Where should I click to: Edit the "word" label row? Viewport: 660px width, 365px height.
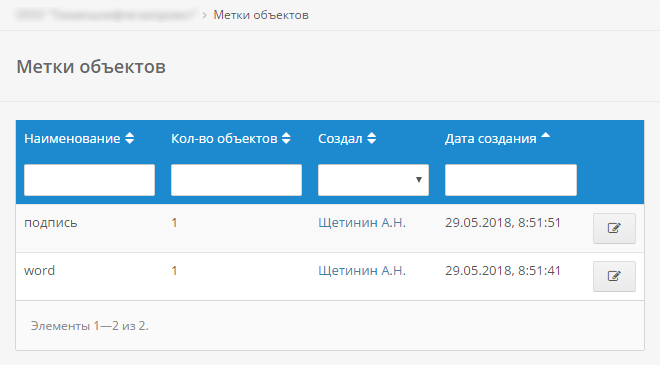pos(614,276)
